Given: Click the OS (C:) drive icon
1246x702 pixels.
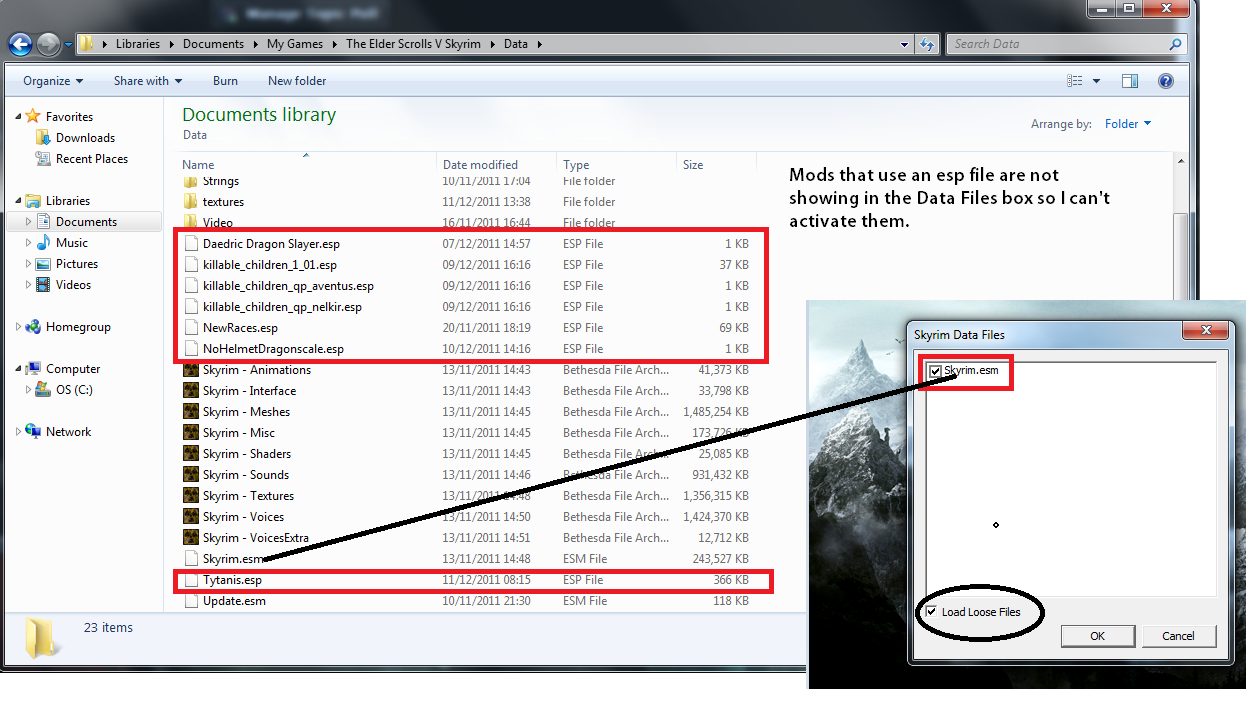Looking at the screenshot, I should [x=43, y=390].
